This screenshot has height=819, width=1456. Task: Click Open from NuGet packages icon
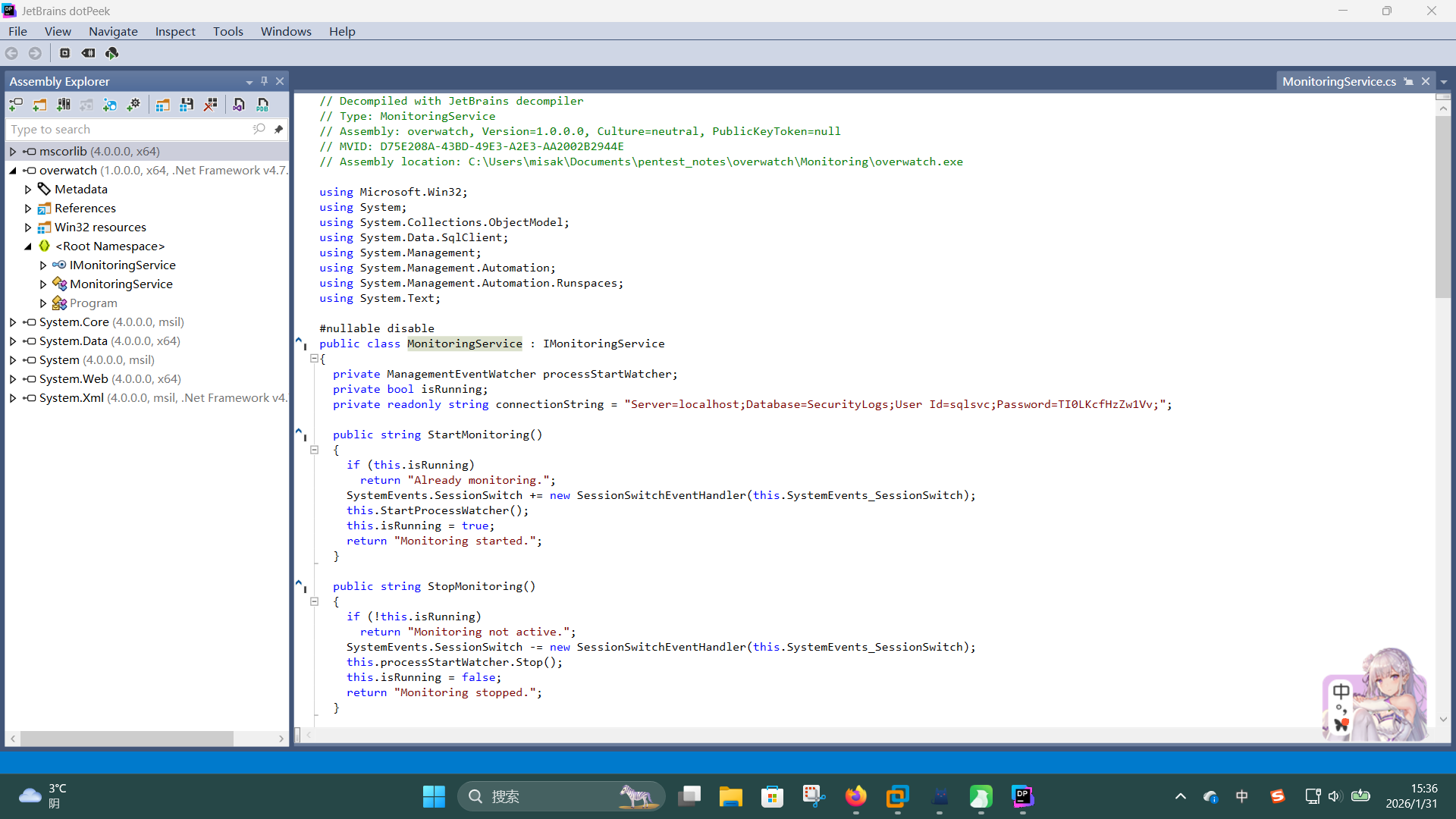110,105
